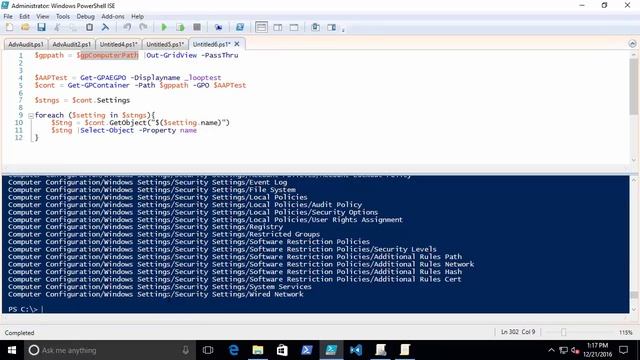Viewport: 640px width, 360px height.
Task: Click the Completed status text
Action: 19,333
